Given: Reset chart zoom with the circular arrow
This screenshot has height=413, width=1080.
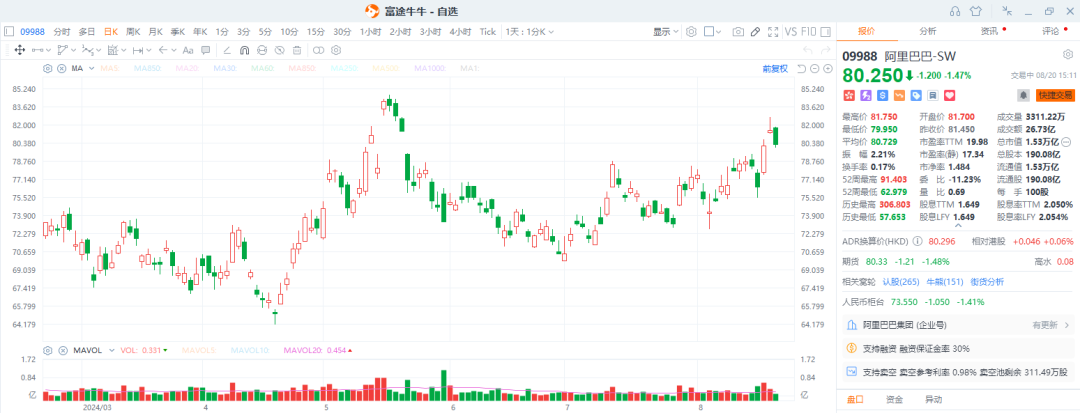Looking at the screenshot, I should [x=801, y=68].
